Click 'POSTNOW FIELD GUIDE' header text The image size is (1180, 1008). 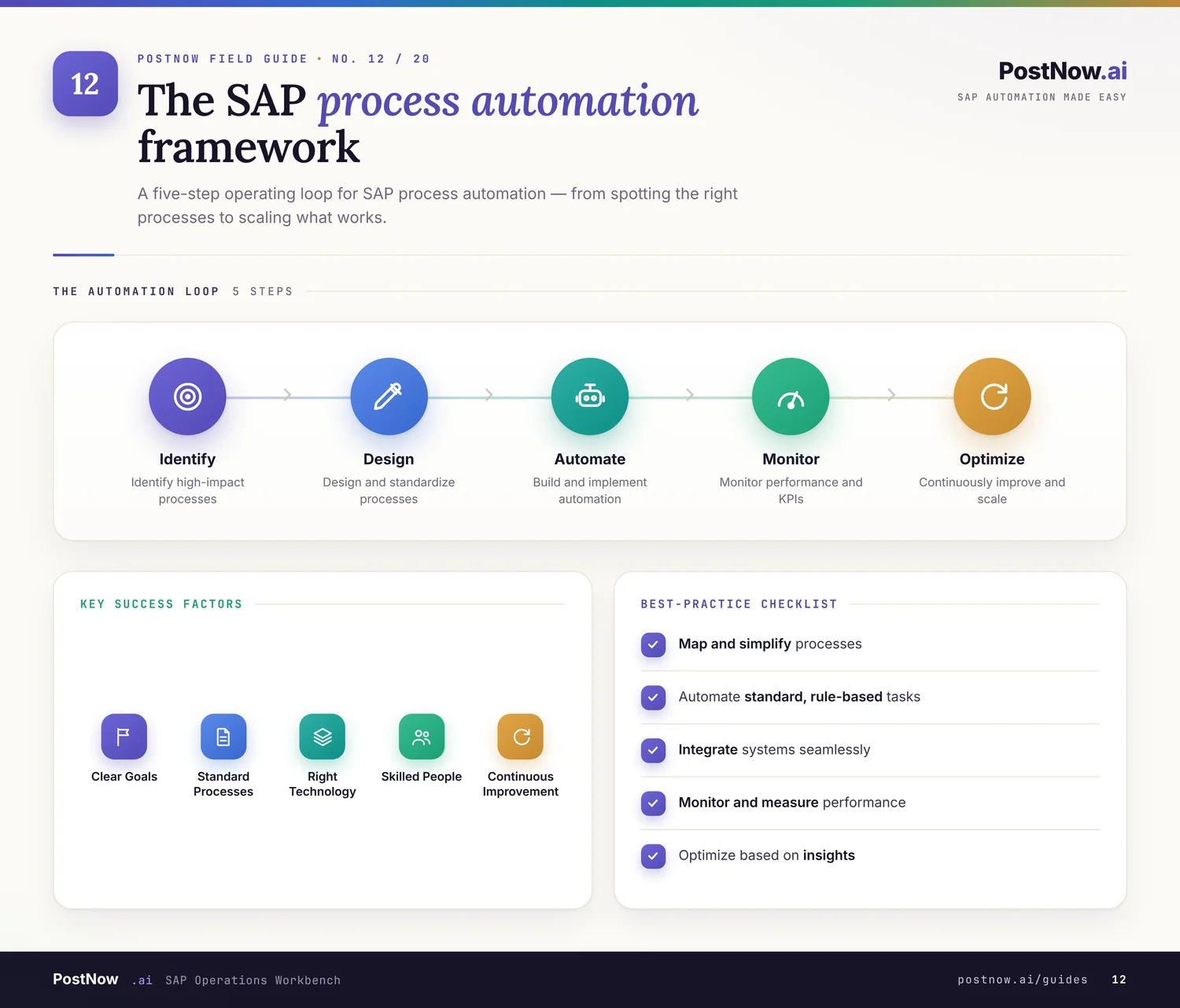coord(223,59)
